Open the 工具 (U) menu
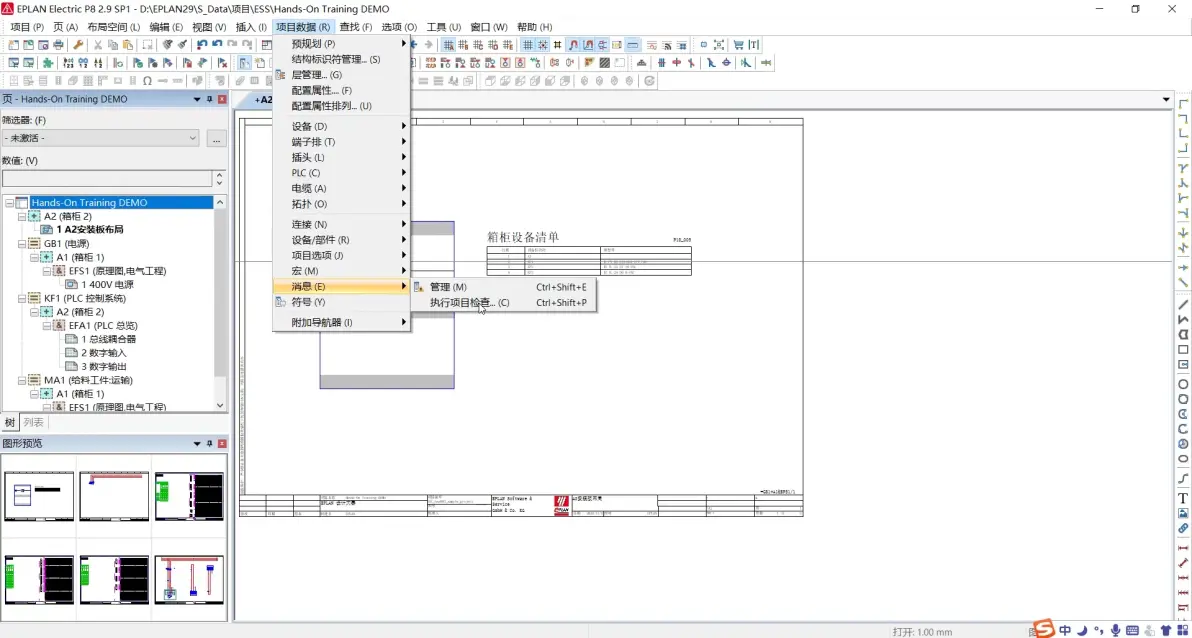This screenshot has height=638, width=1192. 443,27
